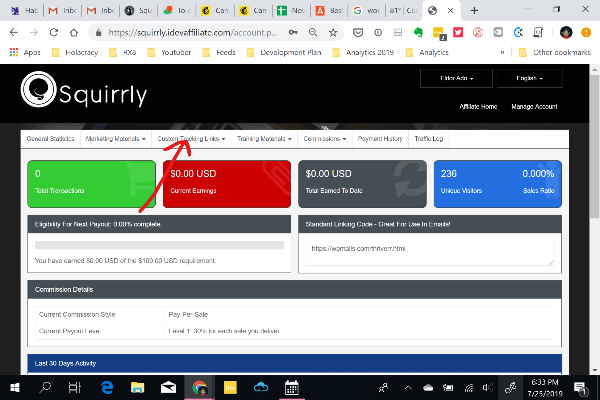Open the calendar app on the taskbar

[292, 388]
